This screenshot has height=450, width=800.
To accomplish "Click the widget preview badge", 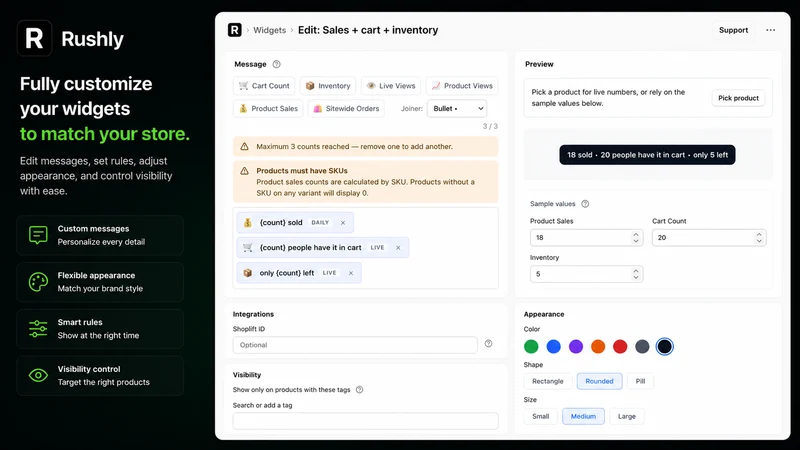I will point(647,155).
